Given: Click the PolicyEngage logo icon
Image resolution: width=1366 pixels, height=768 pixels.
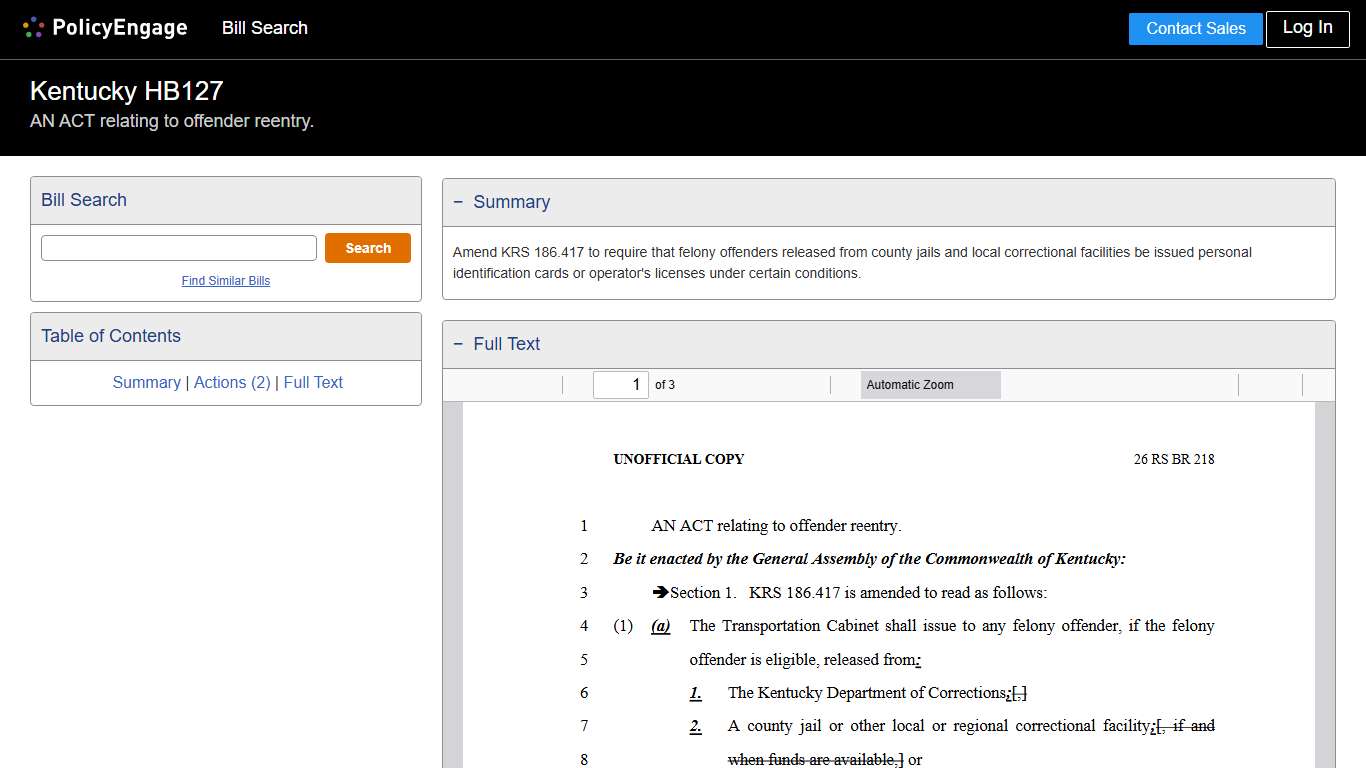Looking at the screenshot, I should coord(33,28).
